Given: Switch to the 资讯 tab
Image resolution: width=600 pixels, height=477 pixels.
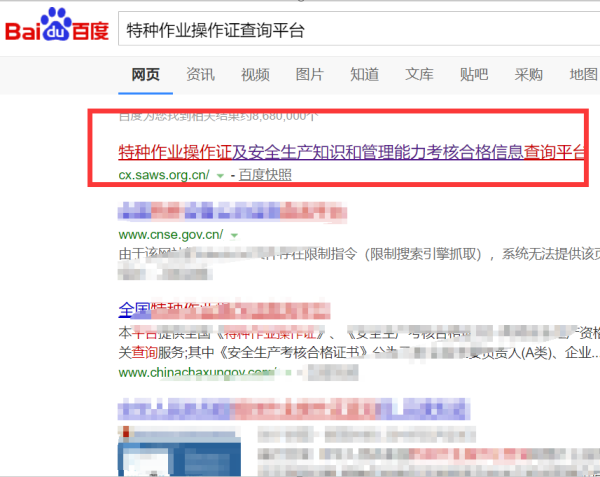Looking at the screenshot, I should coord(200,74).
